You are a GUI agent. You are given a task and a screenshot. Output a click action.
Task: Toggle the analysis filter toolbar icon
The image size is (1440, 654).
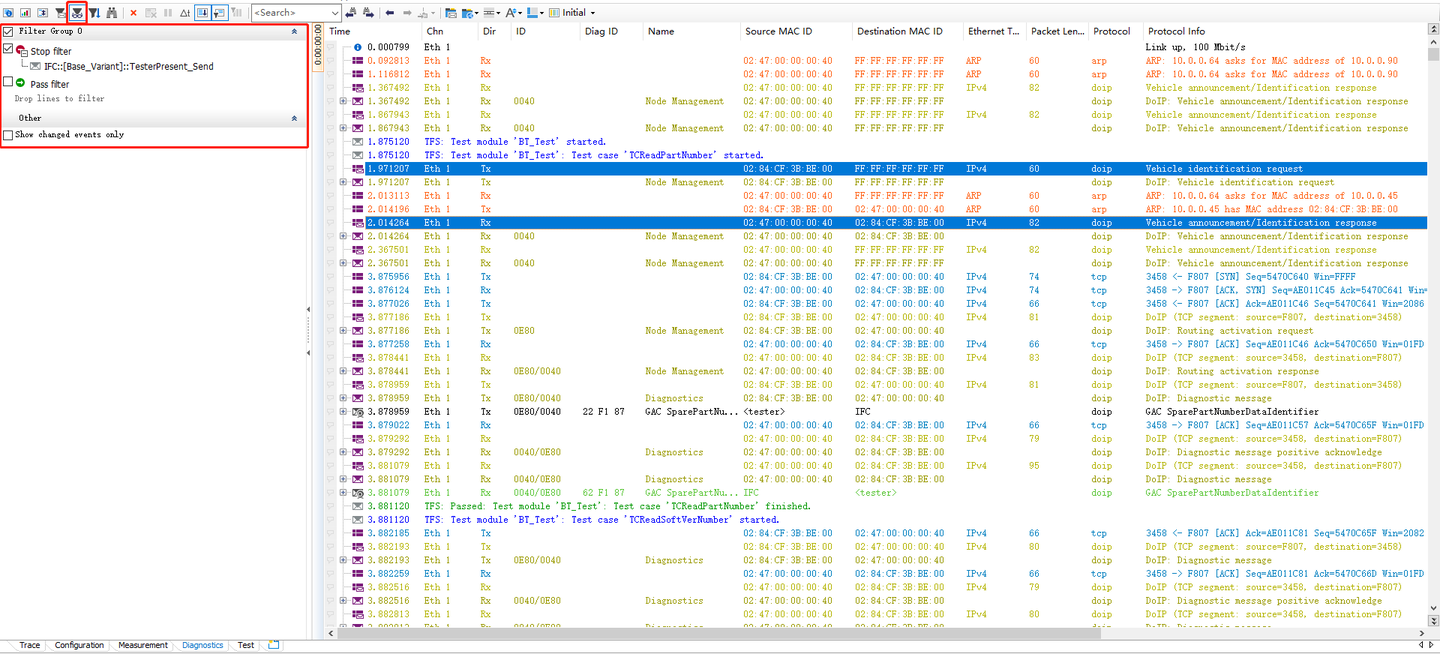click(x=76, y=12)
